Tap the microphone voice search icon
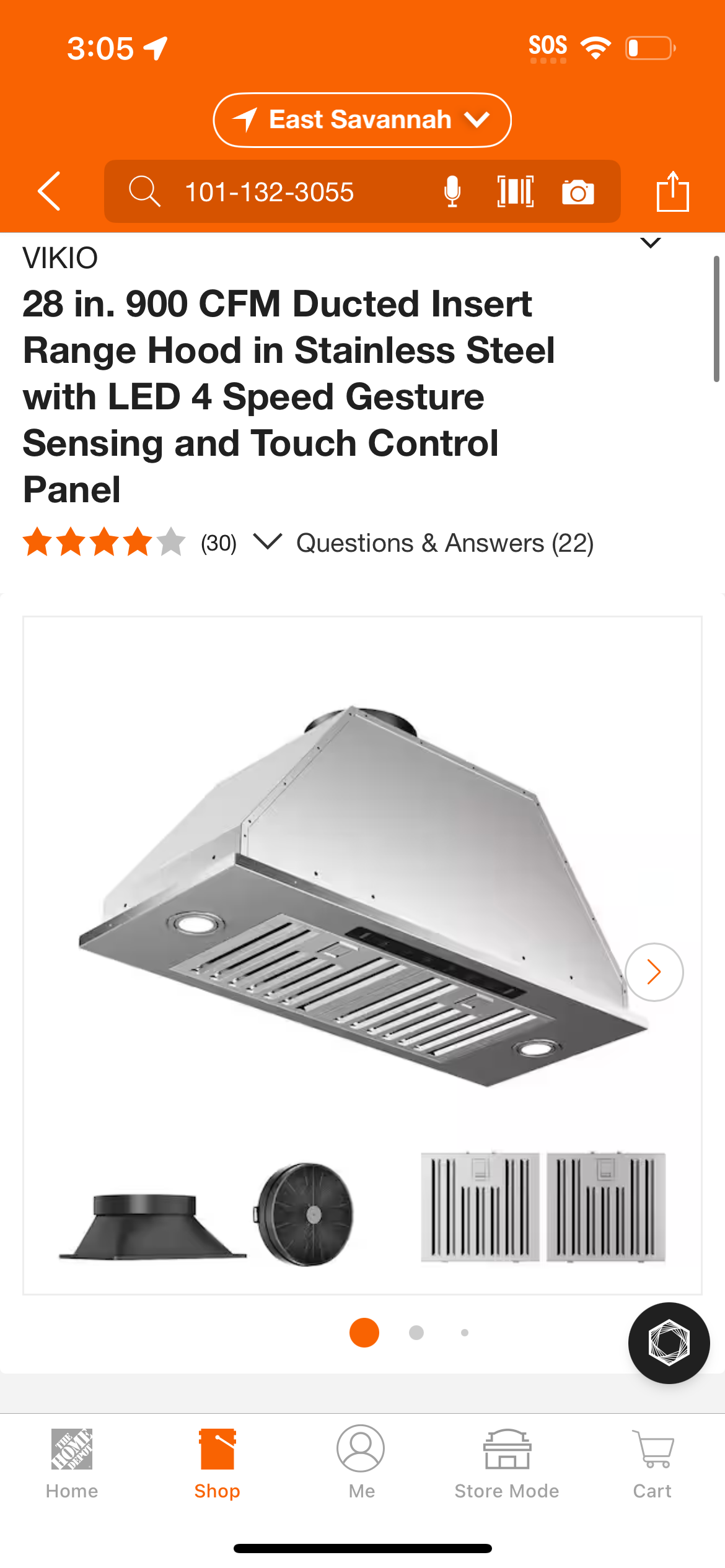This screenshot has width=725, height=1568. point(452,191)
